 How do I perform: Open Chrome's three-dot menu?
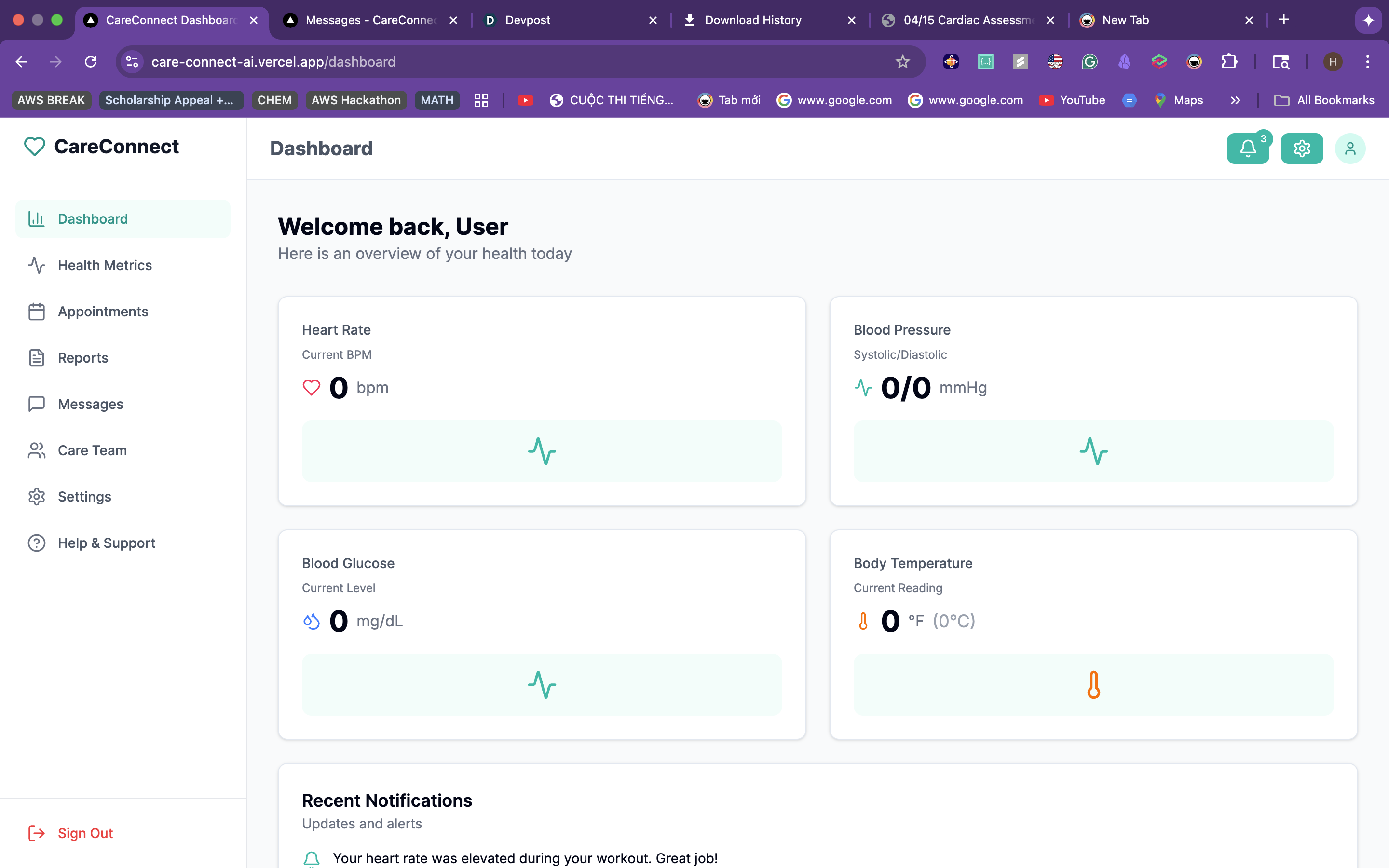1367,62
